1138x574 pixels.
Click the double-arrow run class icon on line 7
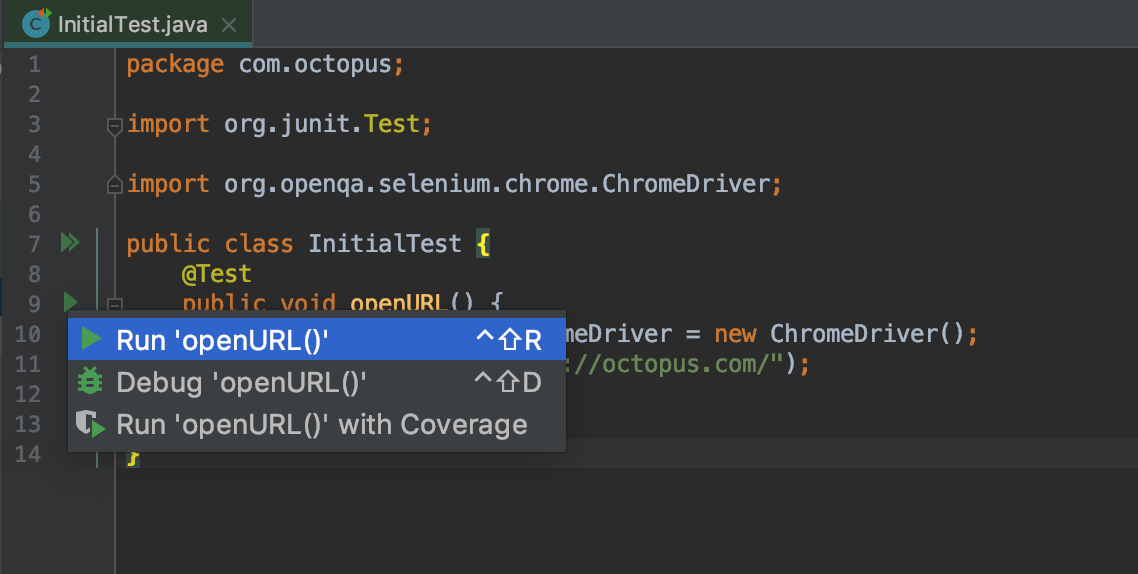pos(69,243)
